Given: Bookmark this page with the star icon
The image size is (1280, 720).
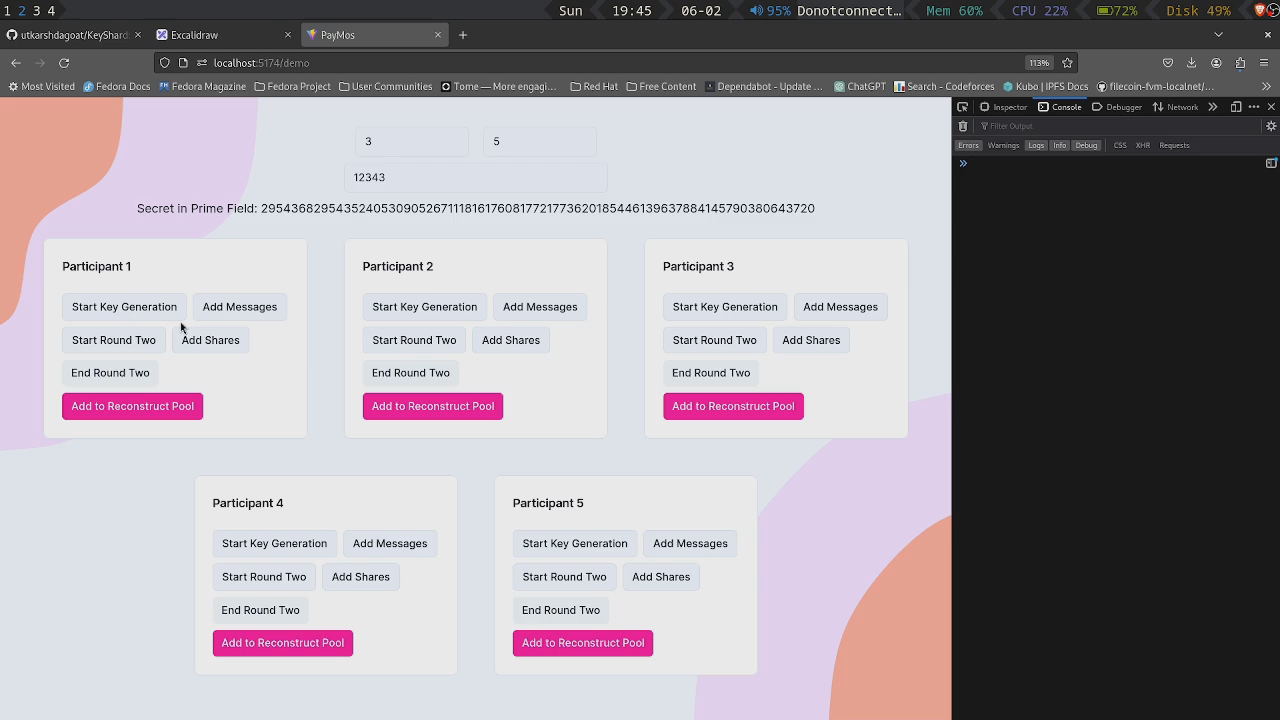Looking at the screenshot, I should coord(1067,63).
